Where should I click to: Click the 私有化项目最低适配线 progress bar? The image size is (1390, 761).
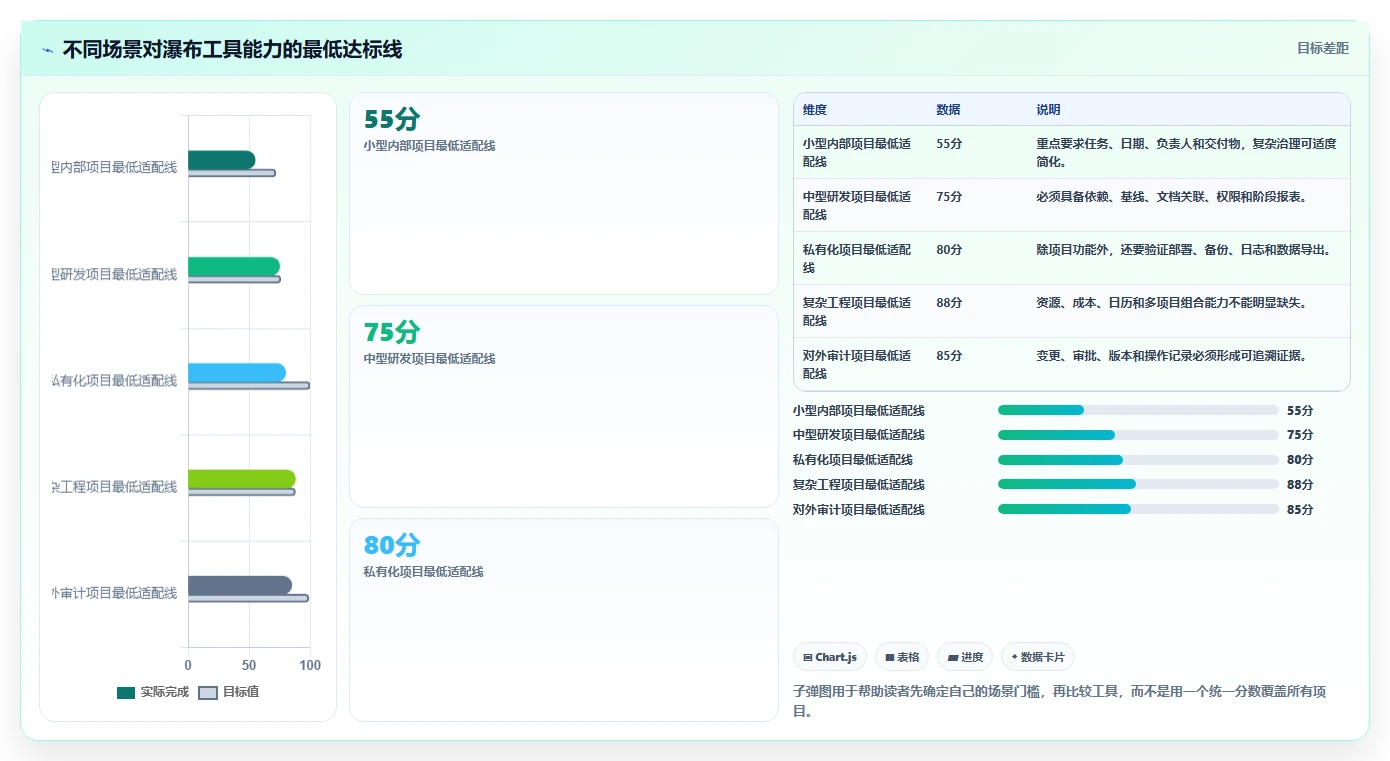[x=1138, y=460]
